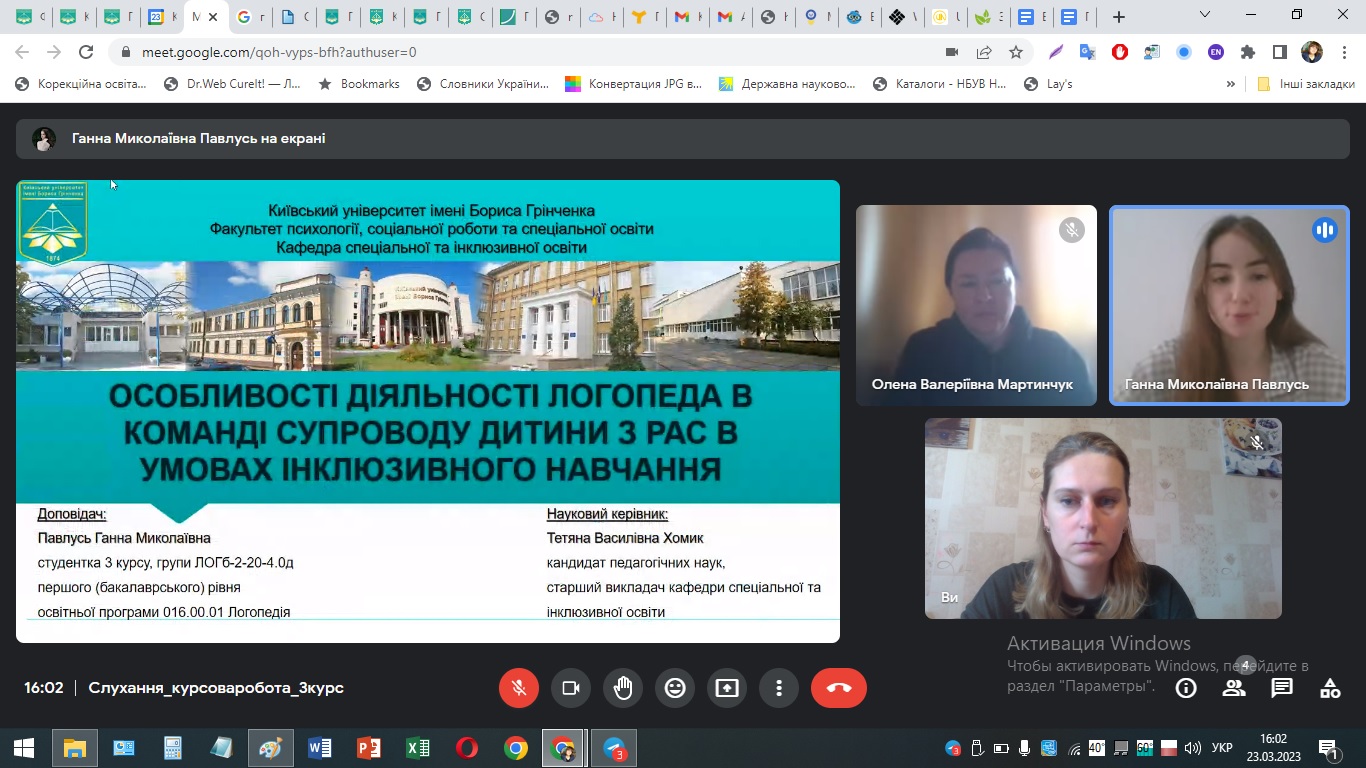Bookmark this page with the star icon

click(1016, 52)
